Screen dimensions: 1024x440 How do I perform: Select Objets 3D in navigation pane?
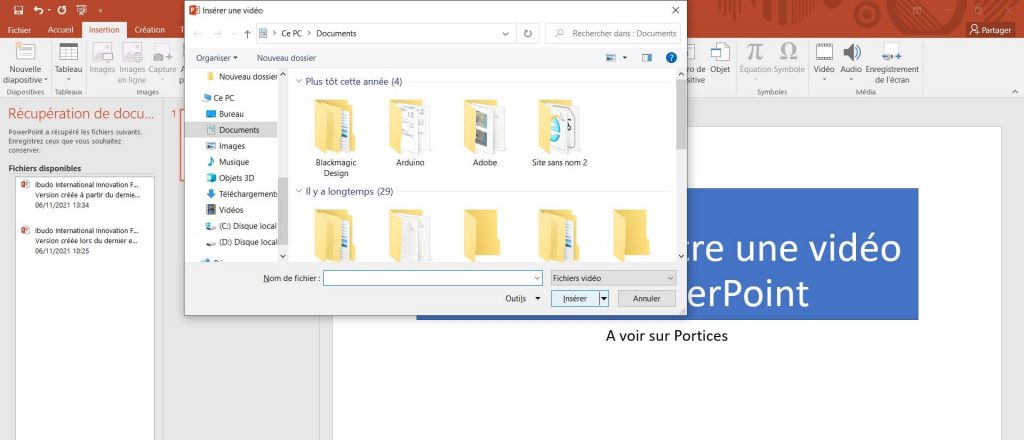[x=236, y=178]
